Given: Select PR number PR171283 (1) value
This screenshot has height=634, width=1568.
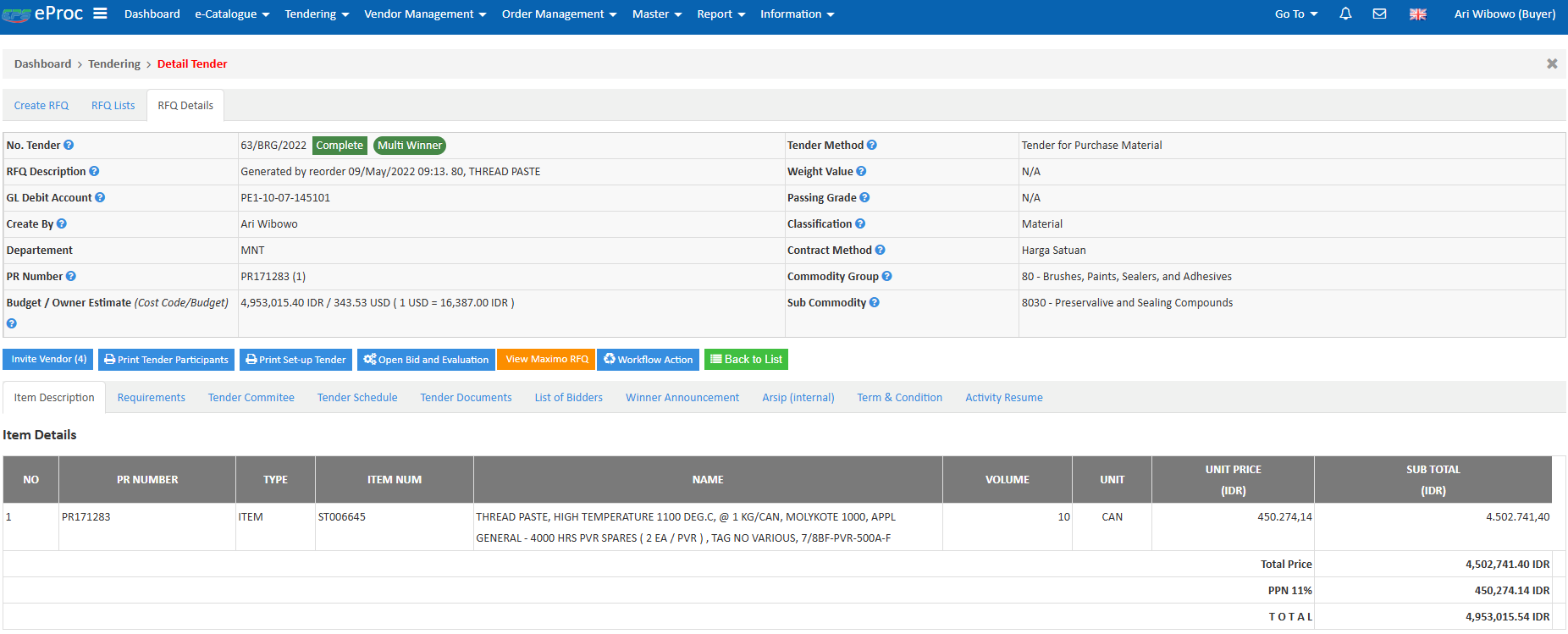Looking at the screenshot, I should 273,277.
